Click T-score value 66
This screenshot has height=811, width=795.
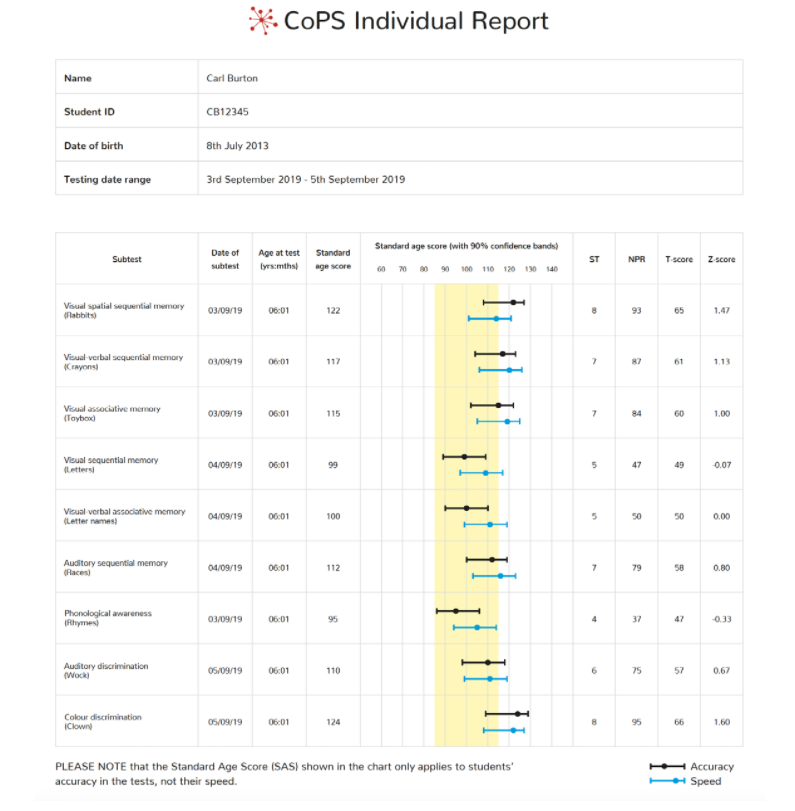679,722
